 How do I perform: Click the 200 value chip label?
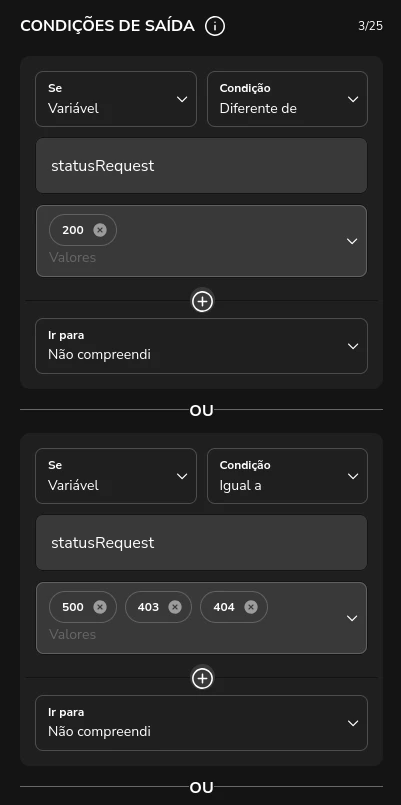[x=73, y=230]
